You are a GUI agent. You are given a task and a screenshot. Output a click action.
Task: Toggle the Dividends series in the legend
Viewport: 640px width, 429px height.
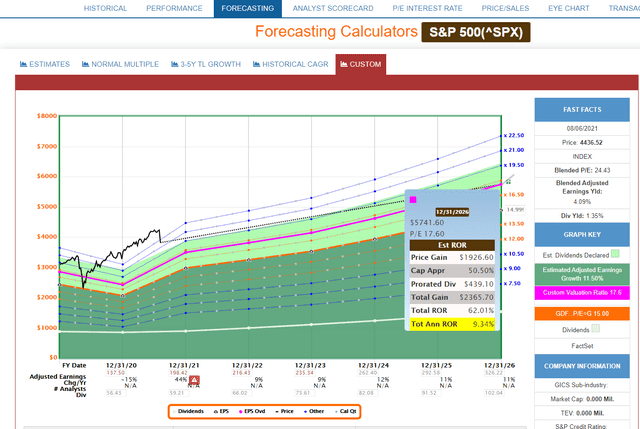(188, 411)
